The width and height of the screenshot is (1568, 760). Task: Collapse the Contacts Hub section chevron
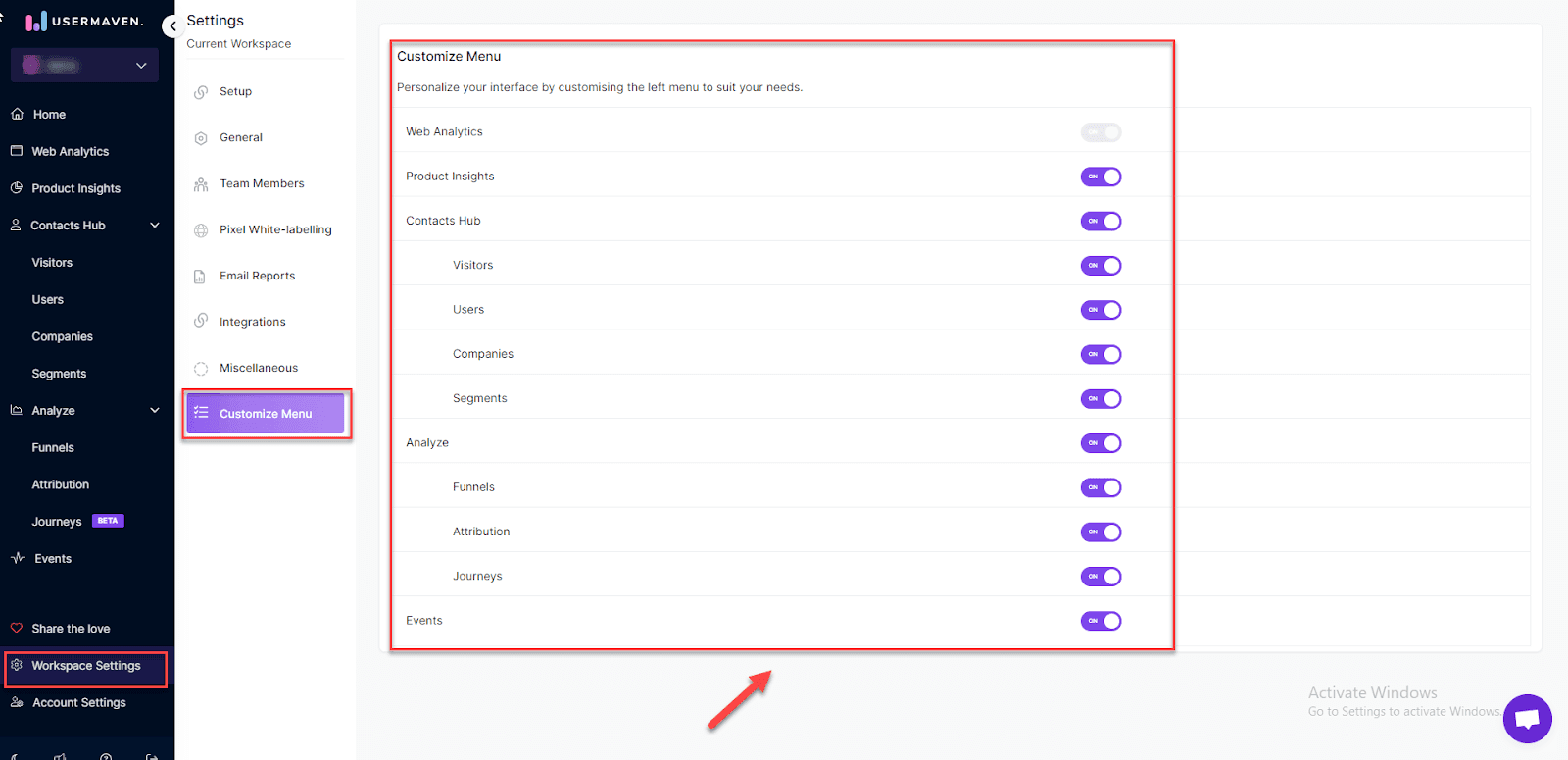(x=155, y=226)
